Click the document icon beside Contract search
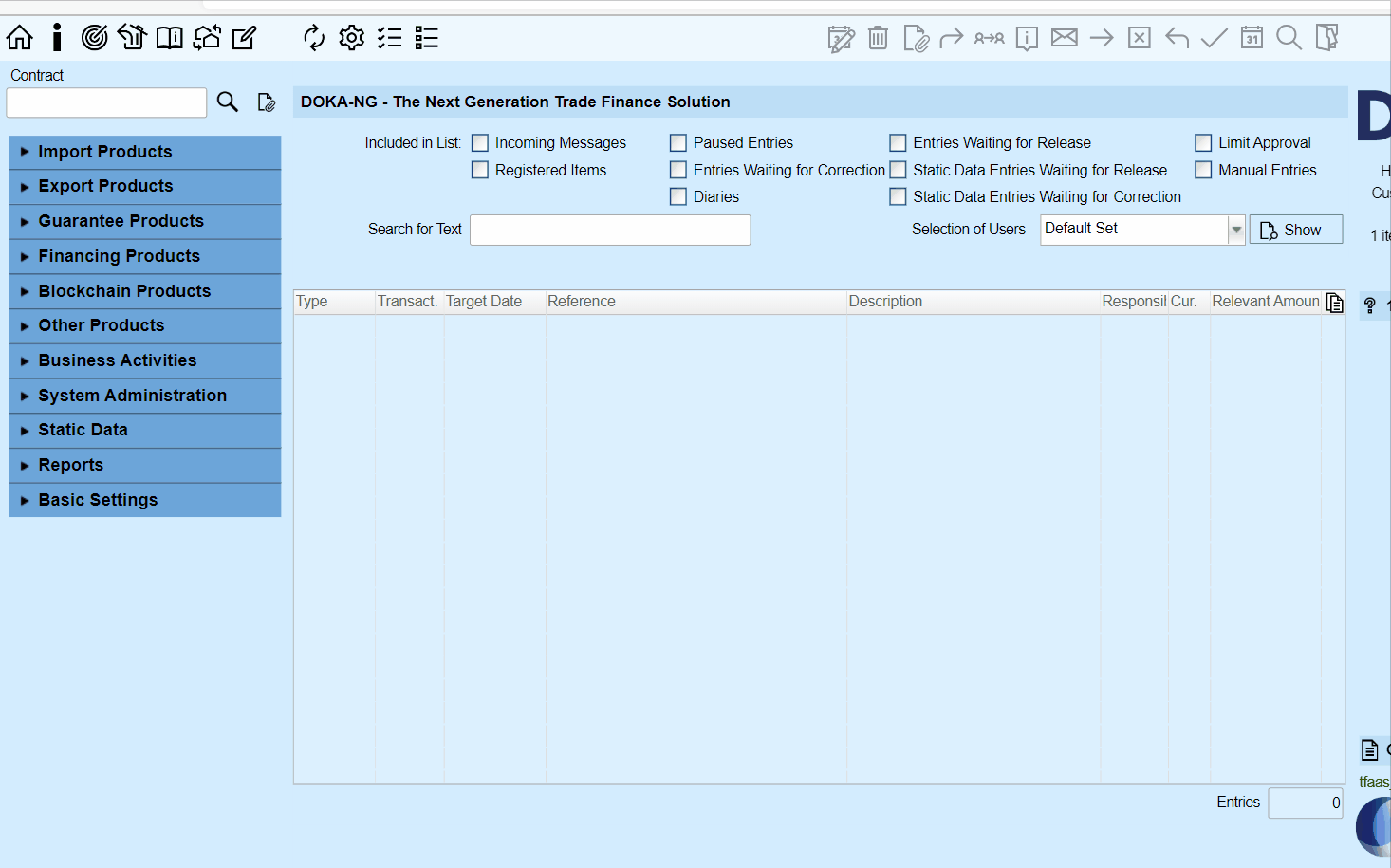Screen dimensions: 1391x868 click(x=267, y=102)
